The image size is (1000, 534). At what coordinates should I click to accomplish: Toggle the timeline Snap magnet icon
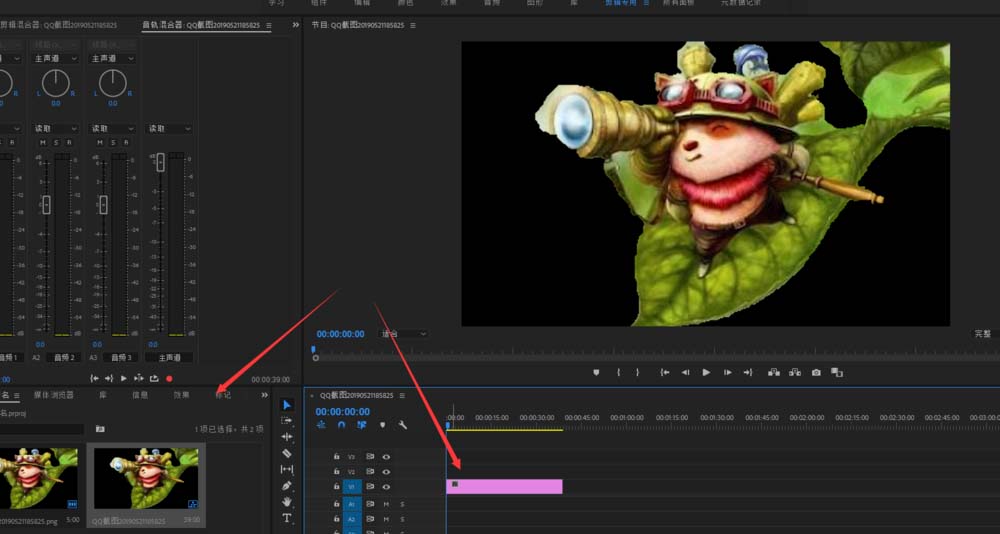[x=341, y=425]
